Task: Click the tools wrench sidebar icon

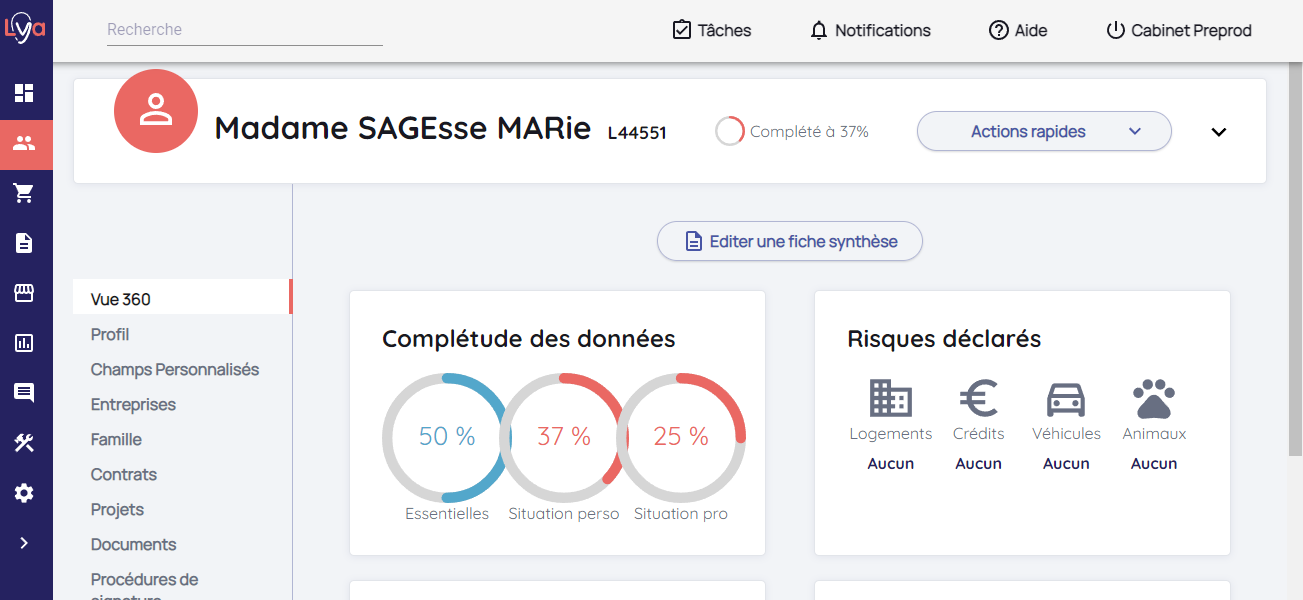Action: pos(24,443)
